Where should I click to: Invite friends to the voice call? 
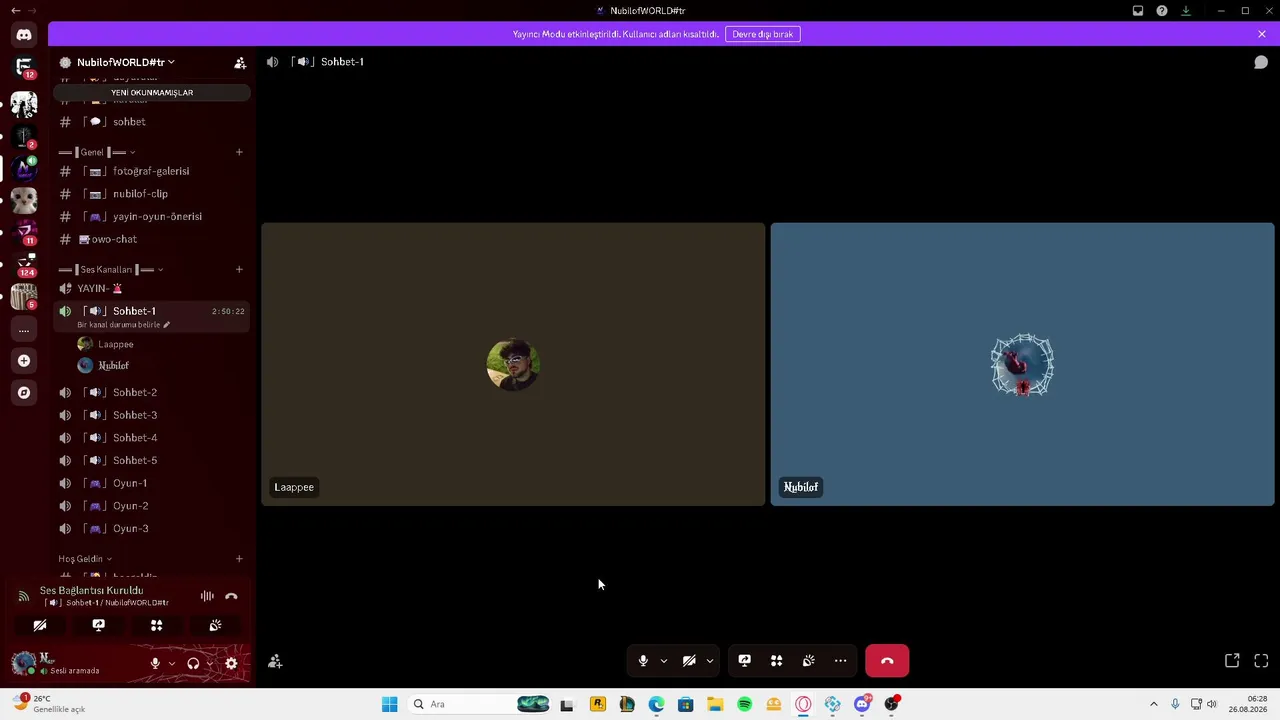[x=275, y=662]
